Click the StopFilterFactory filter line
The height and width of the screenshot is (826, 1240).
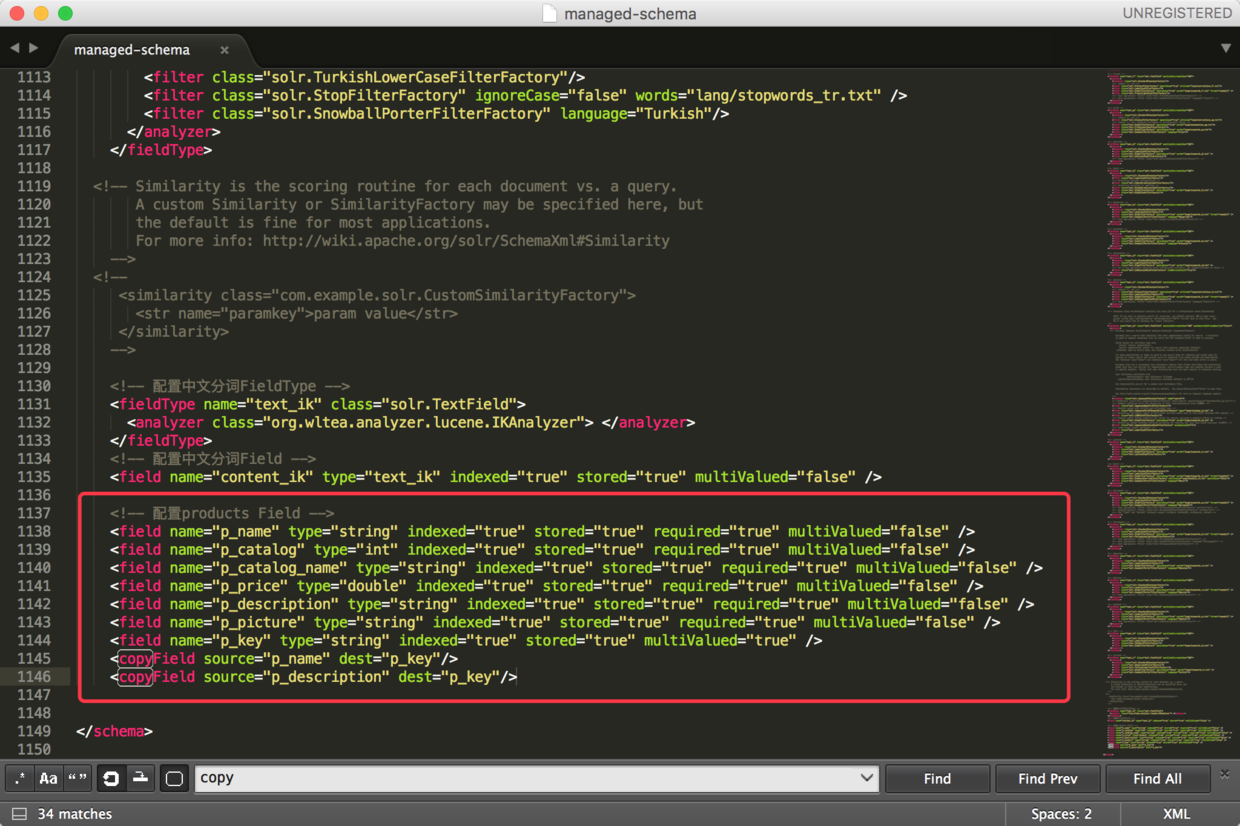526,95
